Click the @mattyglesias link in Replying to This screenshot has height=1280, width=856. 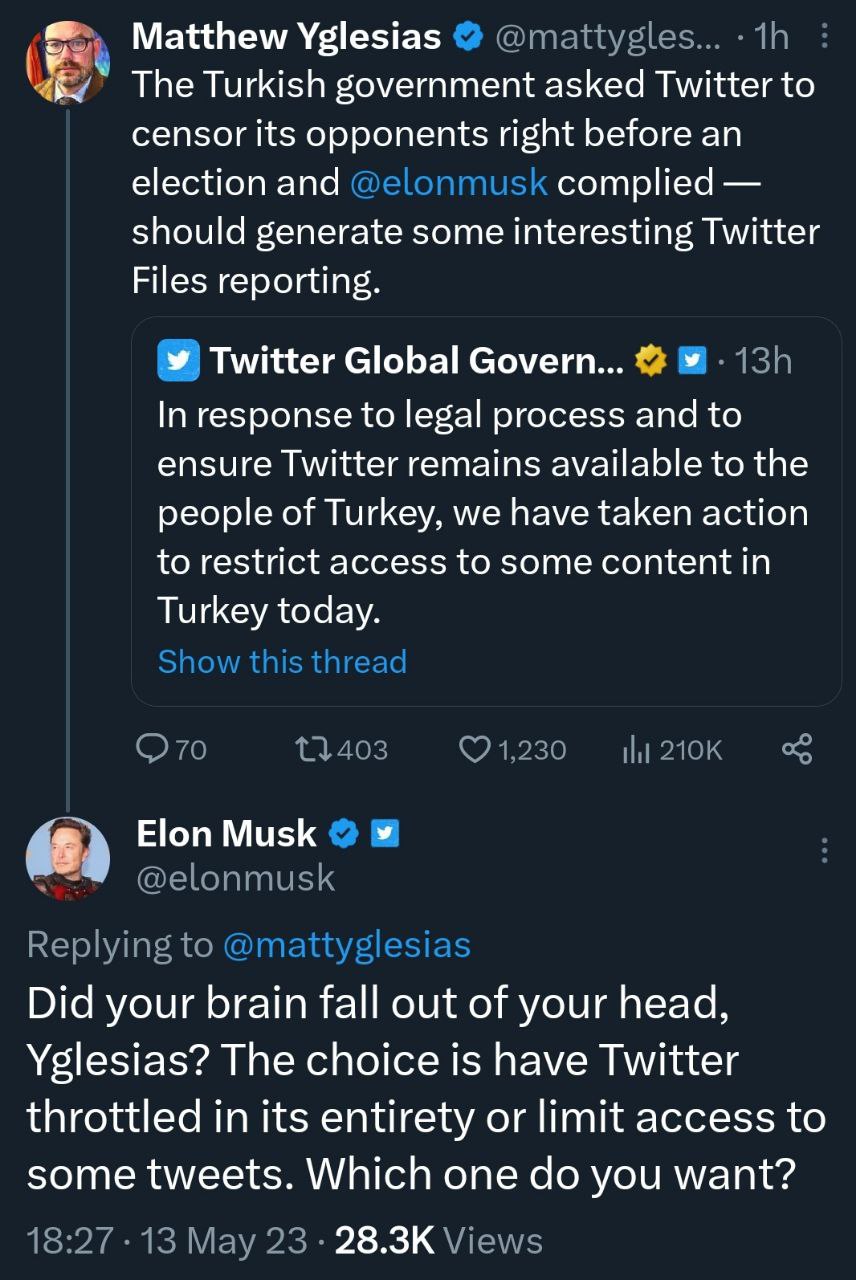tap(346, 945)
